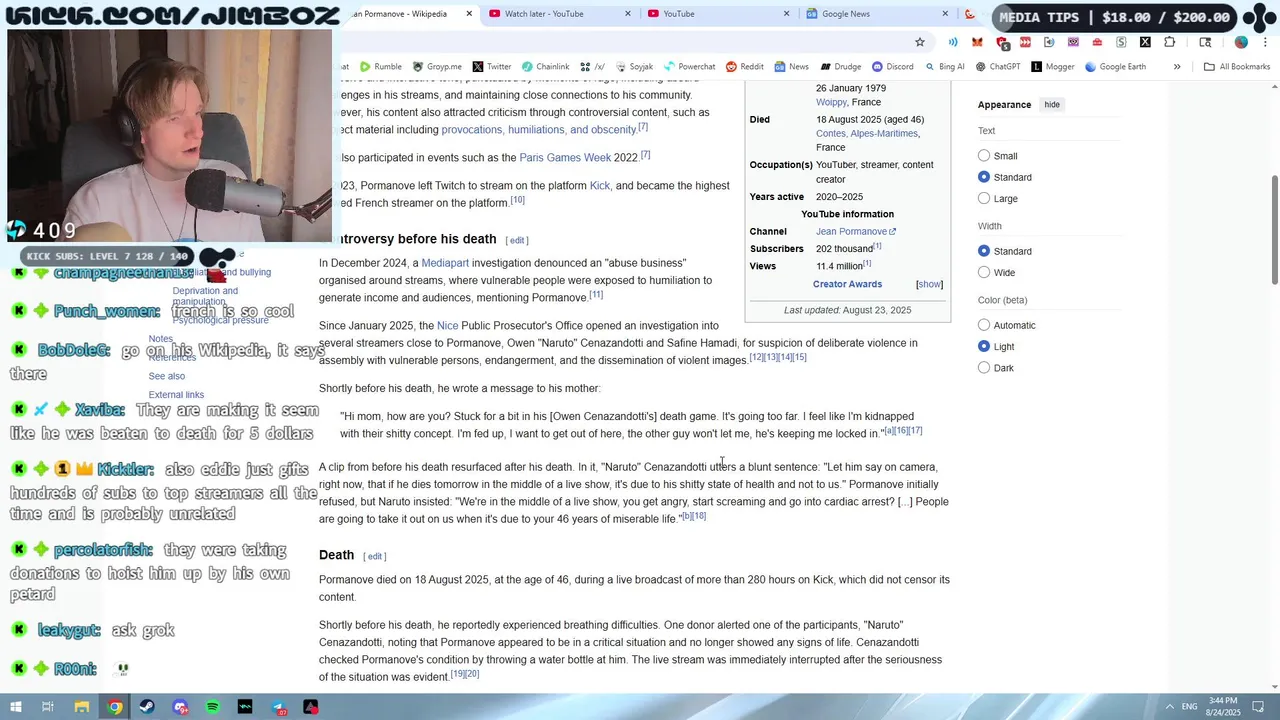
Task: Show hidden system tray icons
Action: (1170, 707)
